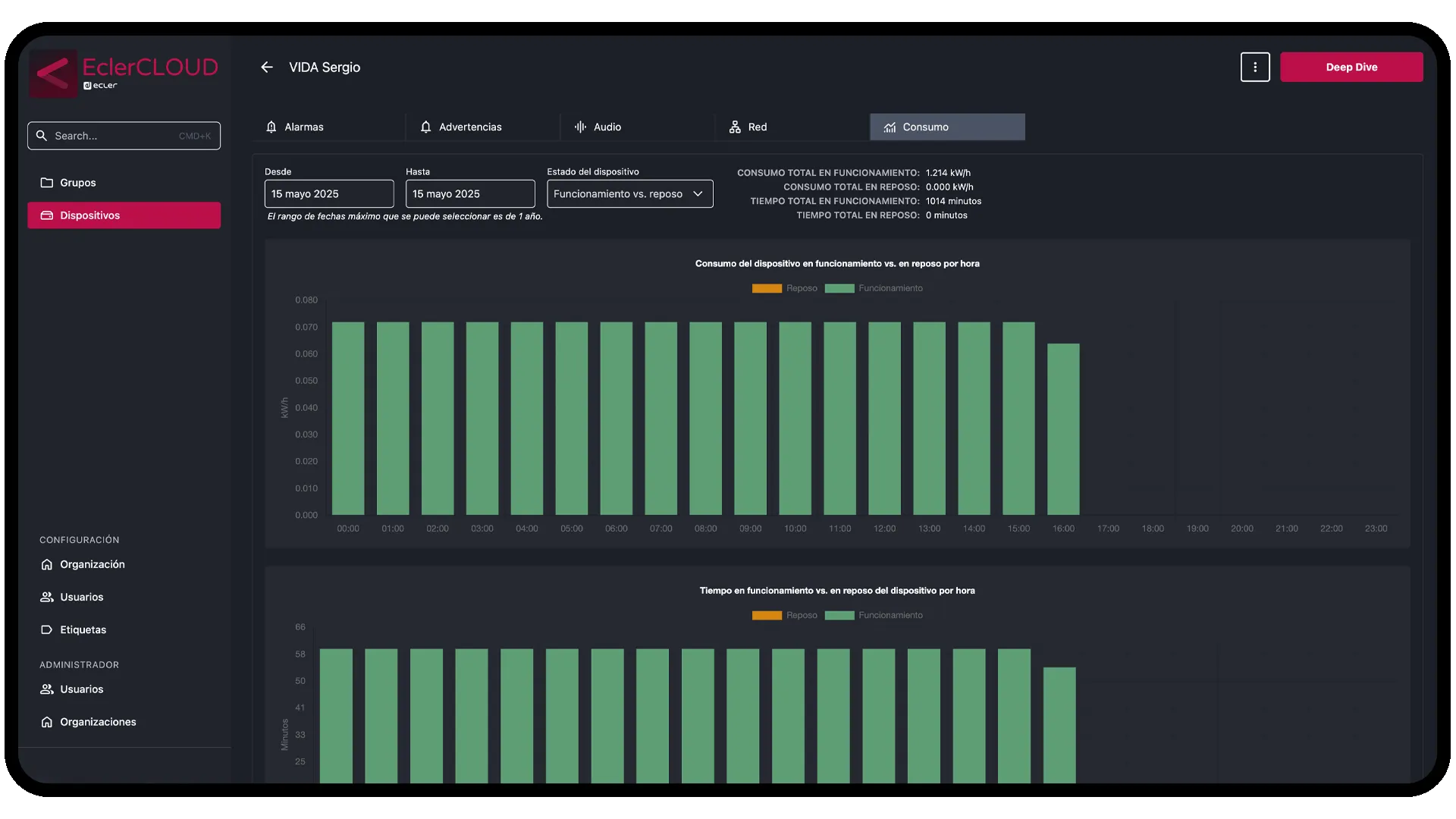
Task: Open the Estado del dispositivo dropdown
Action: coord(629,193)
